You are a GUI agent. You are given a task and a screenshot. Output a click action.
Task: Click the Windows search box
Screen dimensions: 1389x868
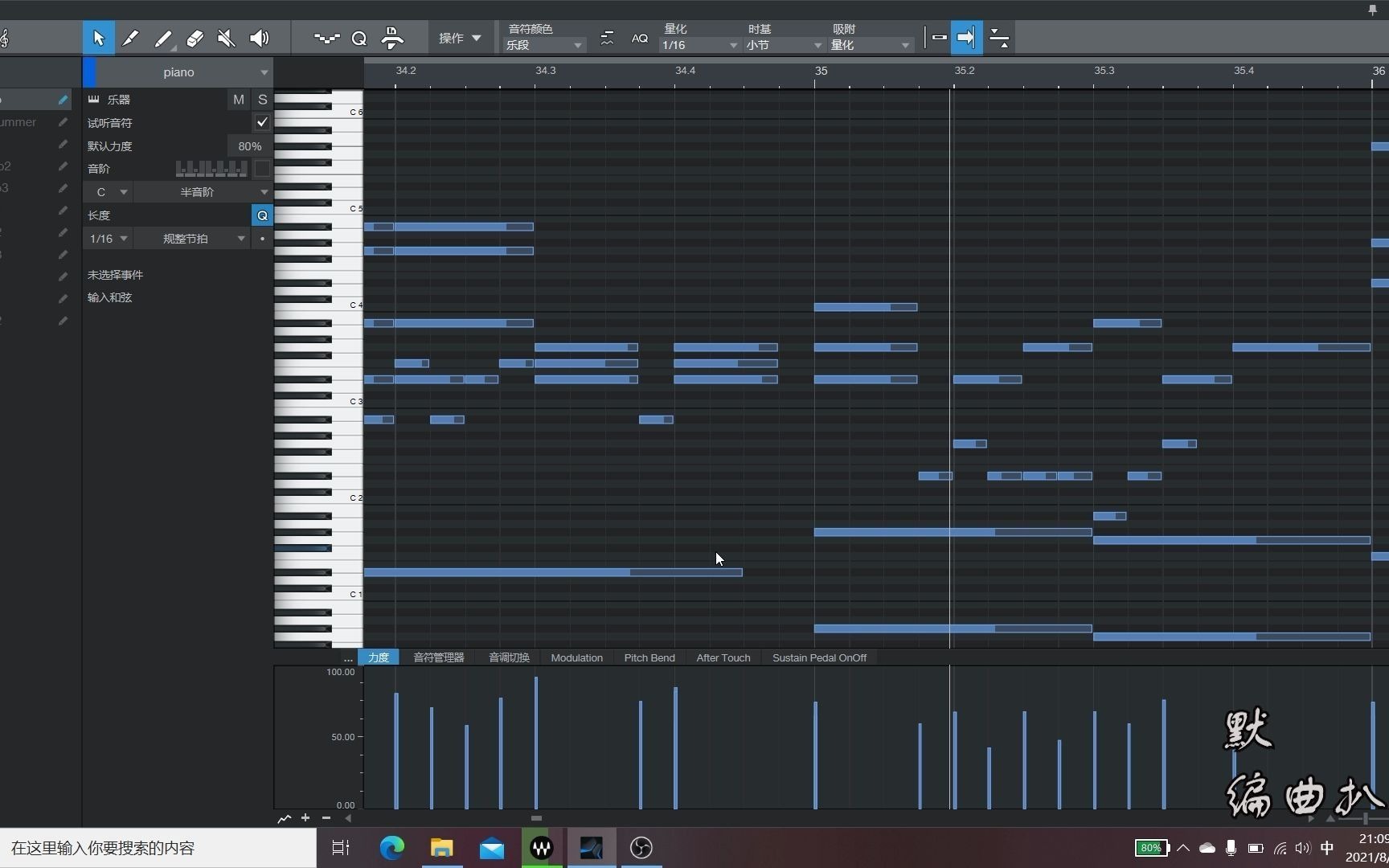[158, 848]
